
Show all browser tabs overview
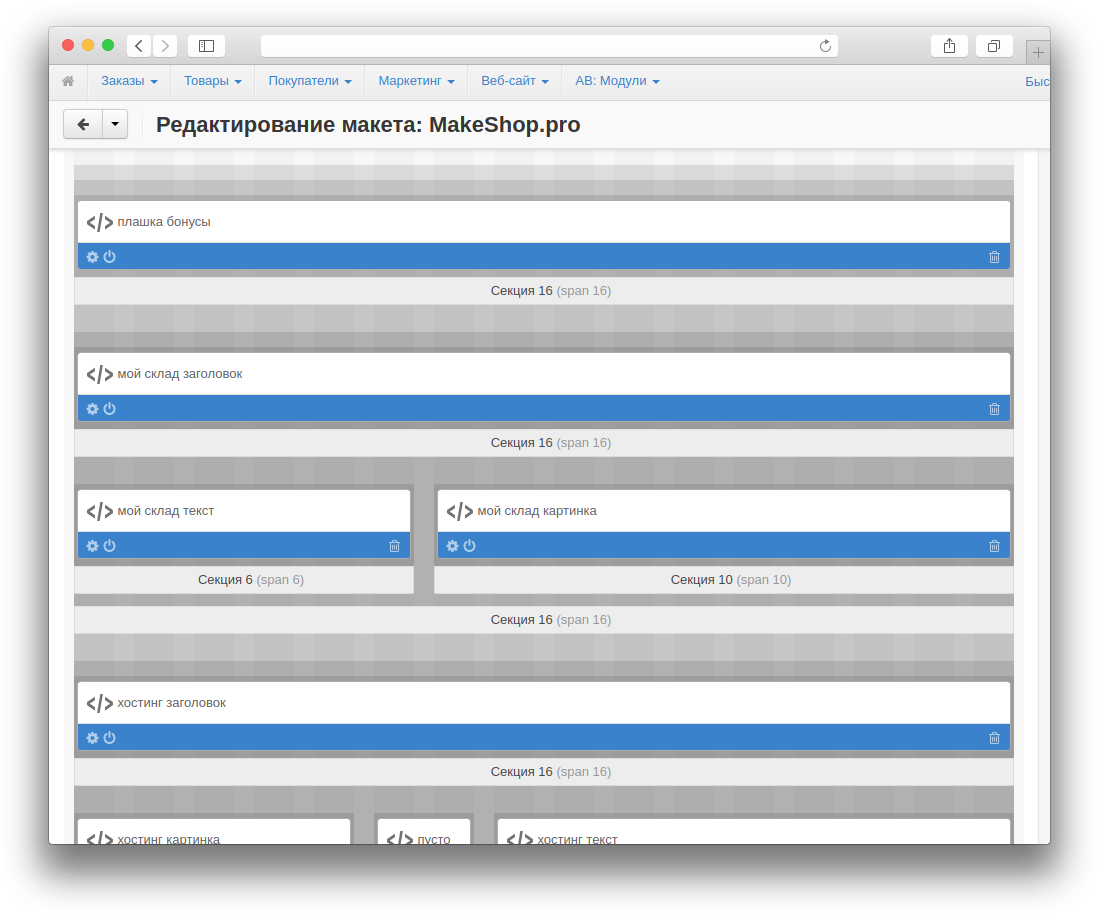click(x=994, y=46)
